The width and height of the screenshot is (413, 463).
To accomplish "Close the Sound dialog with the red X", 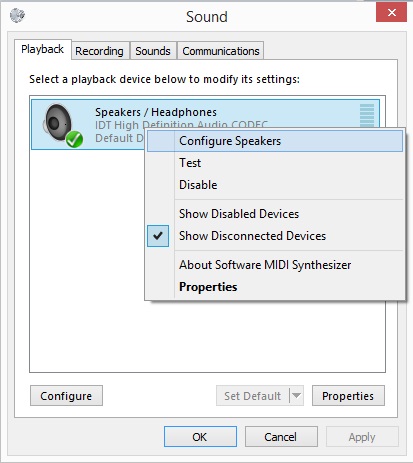I will 391,13.
